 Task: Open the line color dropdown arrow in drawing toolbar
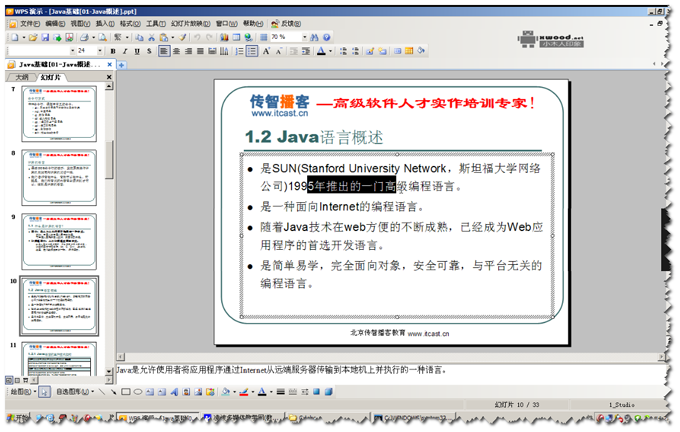[x=252, y=392]
